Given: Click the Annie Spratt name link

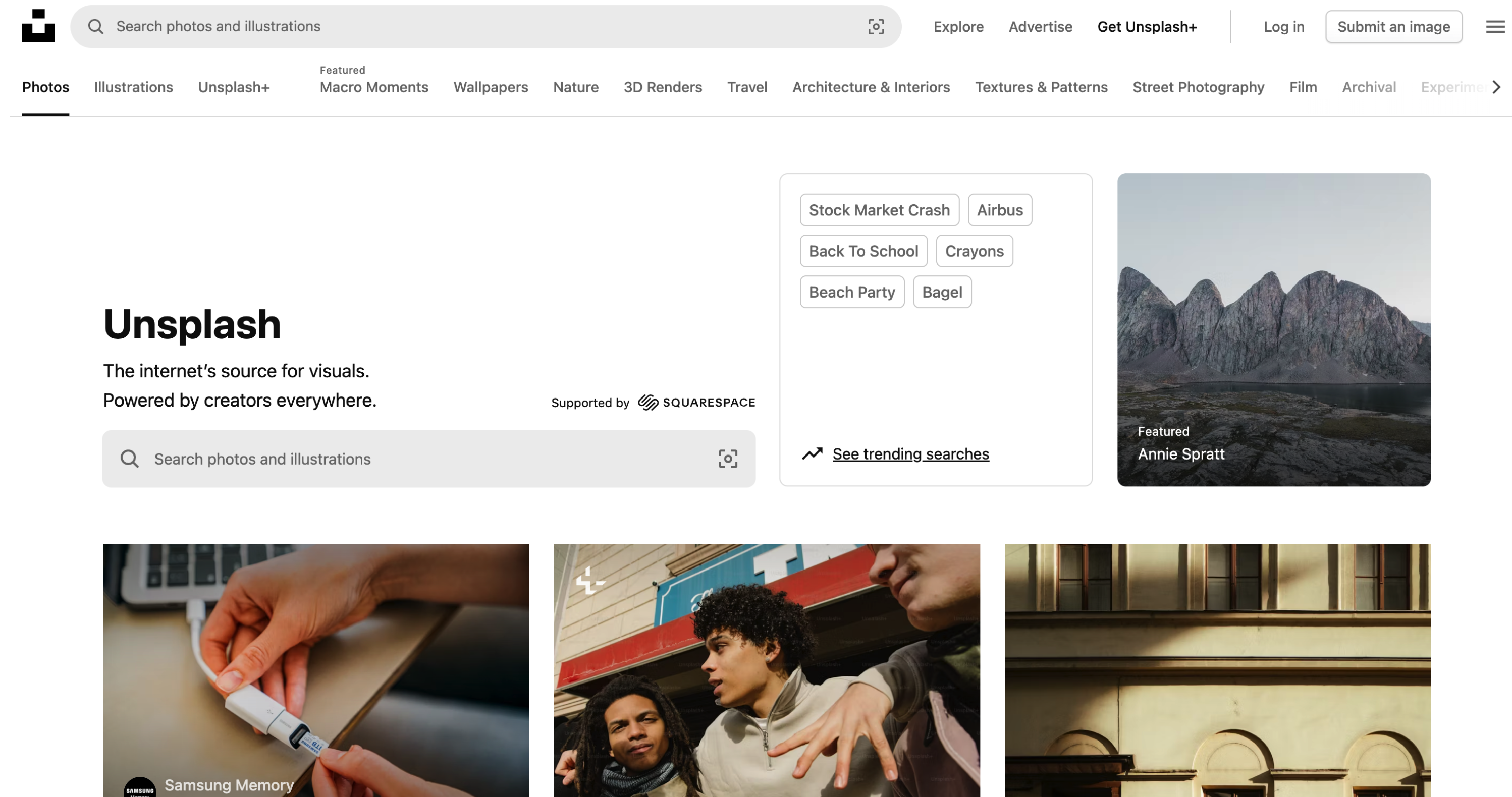Looking at the screenshot, I should 1181,454.
